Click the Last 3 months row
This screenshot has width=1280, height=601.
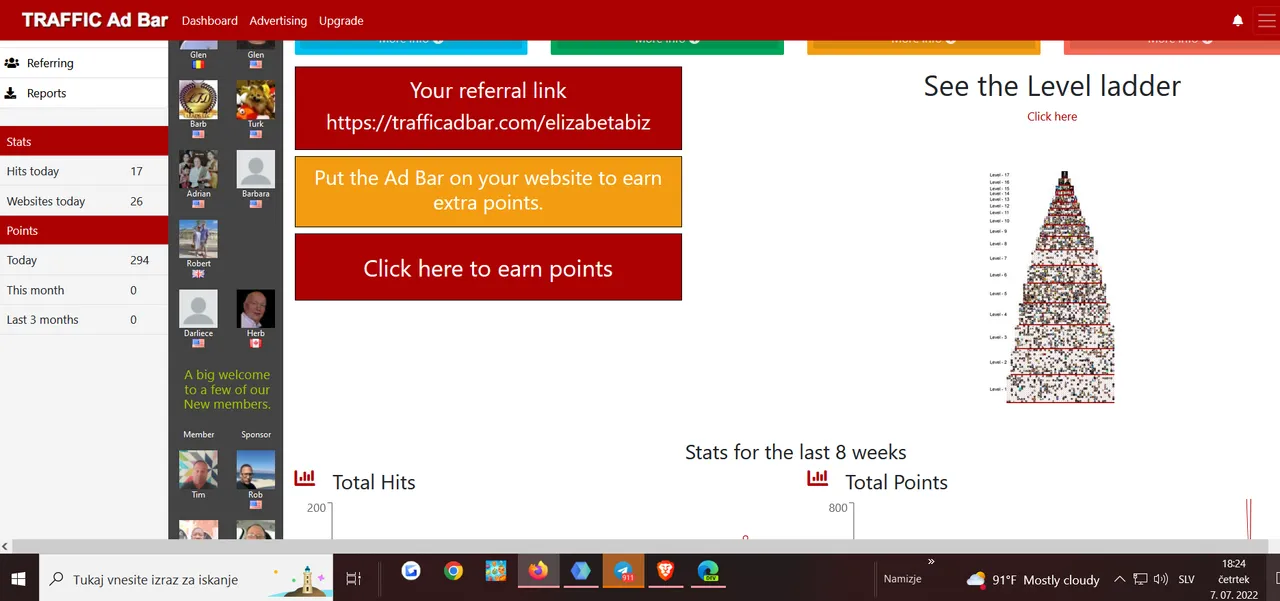[x=84, y=320]
